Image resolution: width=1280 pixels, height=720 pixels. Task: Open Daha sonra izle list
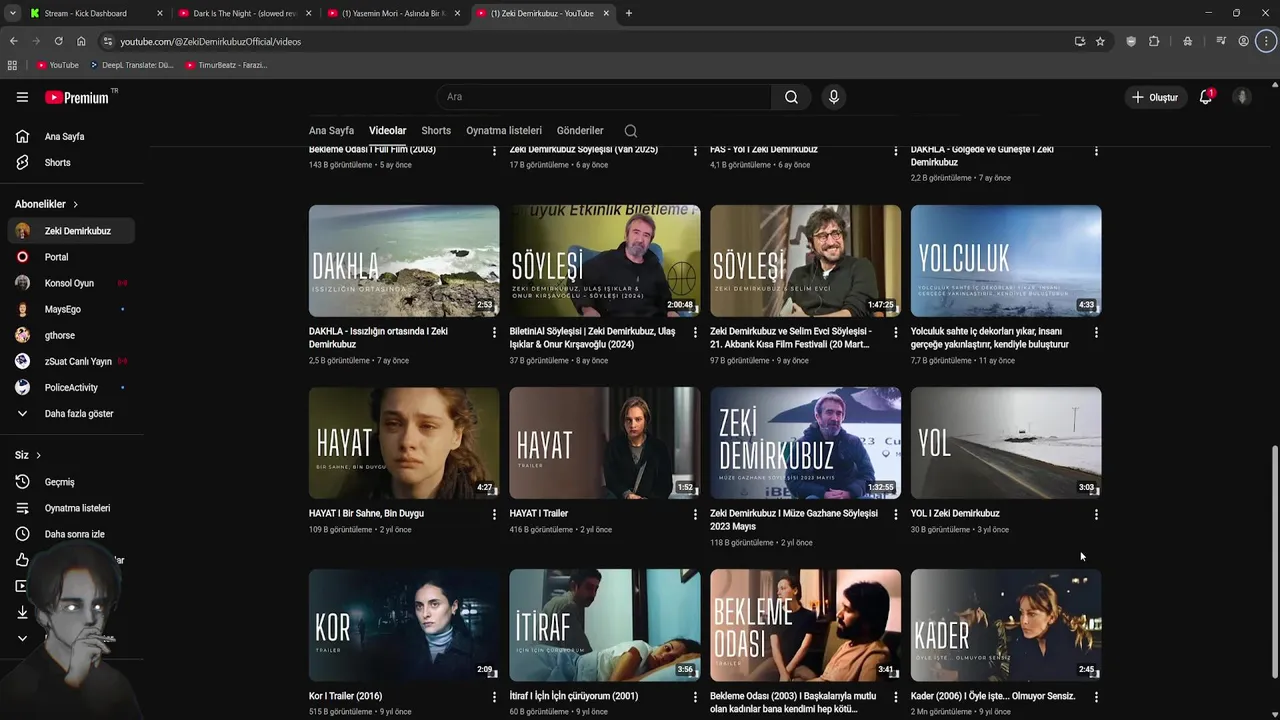(x=71, y=534)
